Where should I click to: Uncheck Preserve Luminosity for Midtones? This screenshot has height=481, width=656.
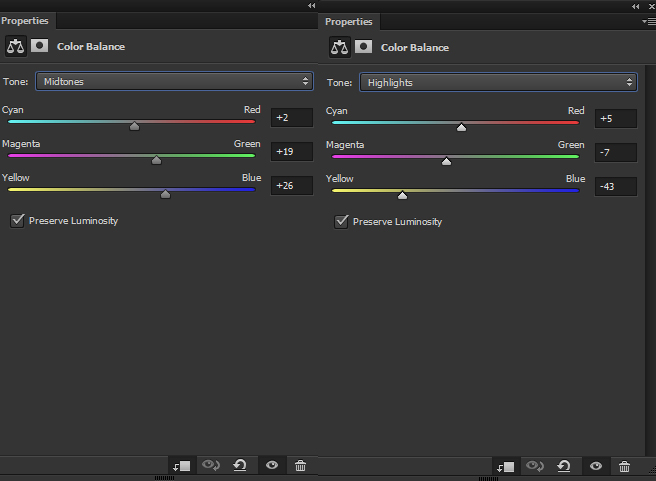(x=17, y=220)
